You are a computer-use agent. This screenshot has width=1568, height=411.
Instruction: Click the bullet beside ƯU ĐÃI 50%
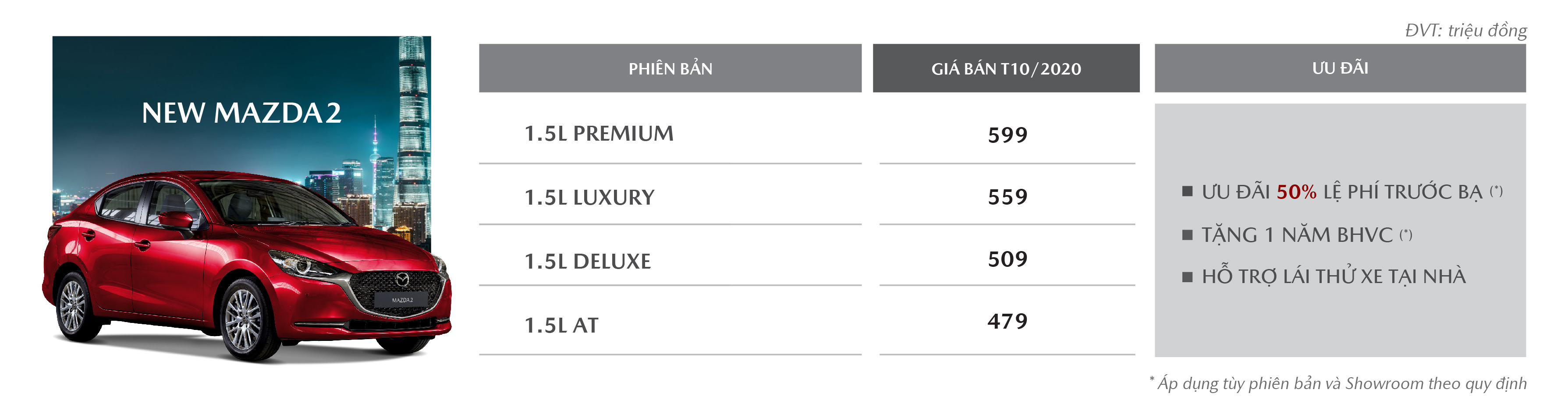pyautogui.click(x=1187, y=191)
